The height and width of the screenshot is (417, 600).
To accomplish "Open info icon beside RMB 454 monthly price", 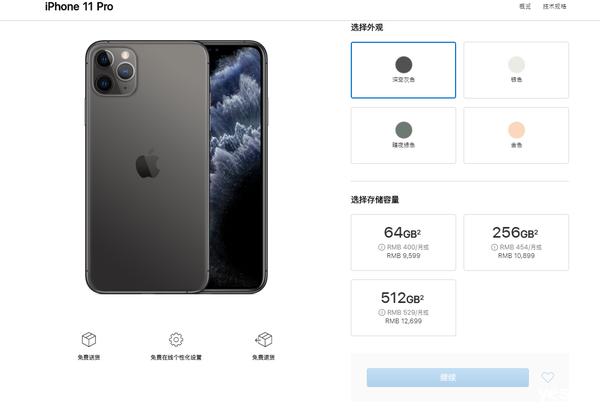I will pyautogui.click(x=494, y=248).
